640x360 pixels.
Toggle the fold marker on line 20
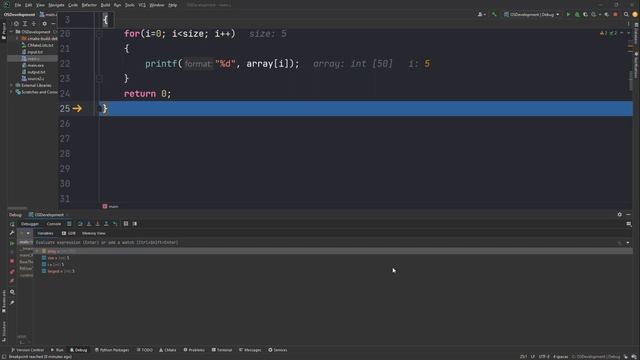click(x=99, y=34)
